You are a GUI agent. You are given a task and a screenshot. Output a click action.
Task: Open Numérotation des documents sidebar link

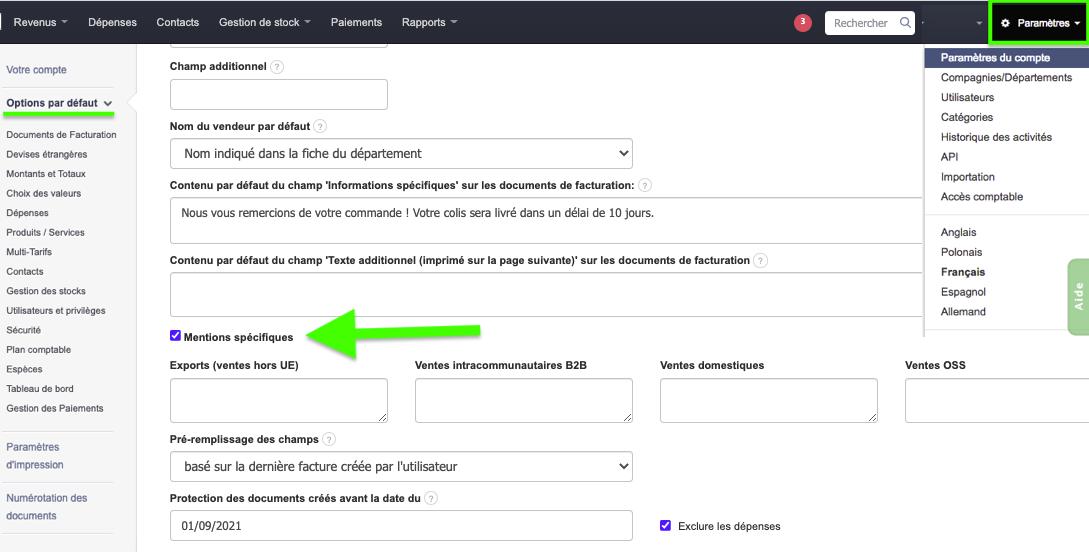[x=47, y=507]
